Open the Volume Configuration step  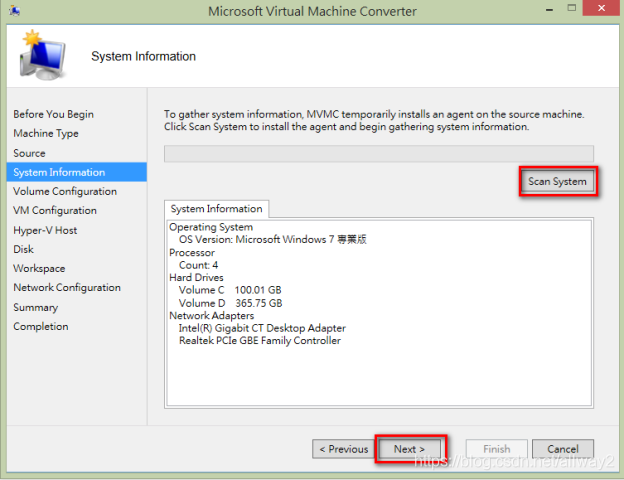tap(65, 191)
